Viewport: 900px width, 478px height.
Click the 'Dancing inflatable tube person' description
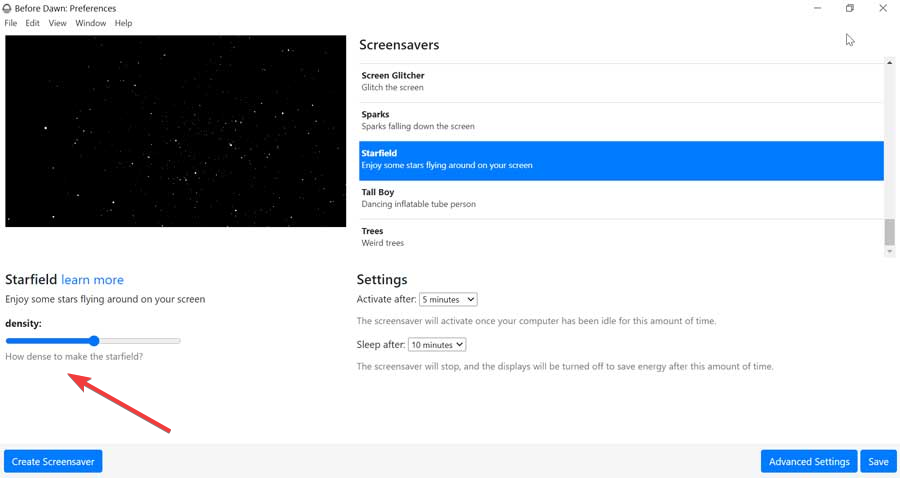418,204
